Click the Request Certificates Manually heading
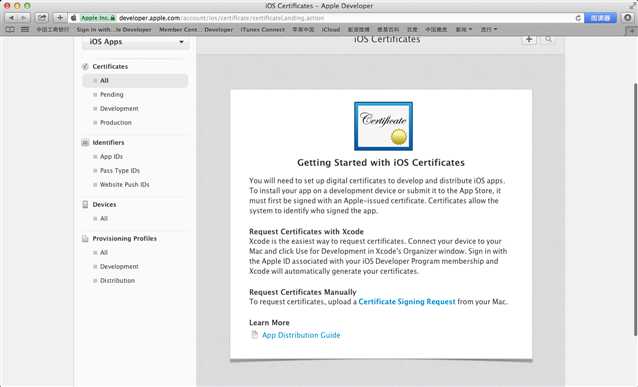The width and height of the screenshot is (638, 387). click(x=303, y=292)
